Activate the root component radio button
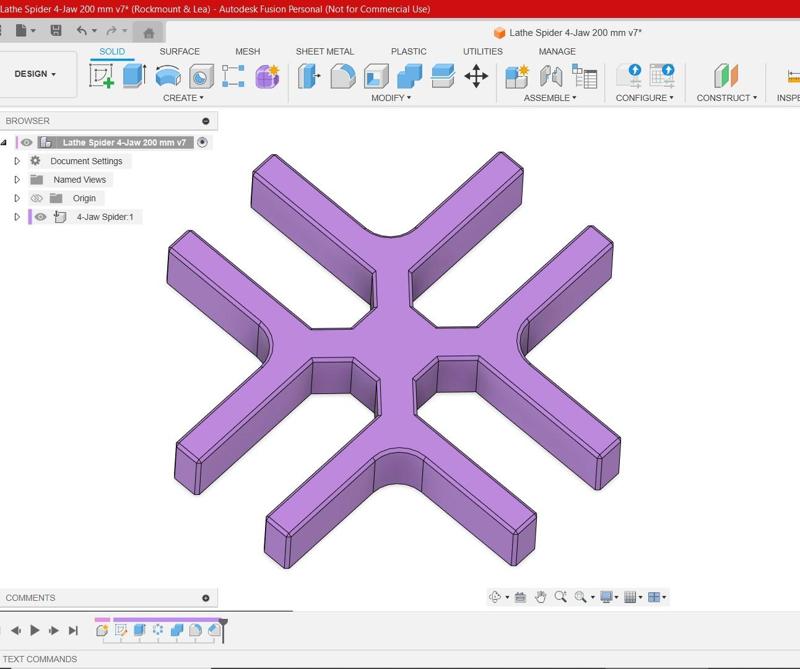 [x=203, y=142]
